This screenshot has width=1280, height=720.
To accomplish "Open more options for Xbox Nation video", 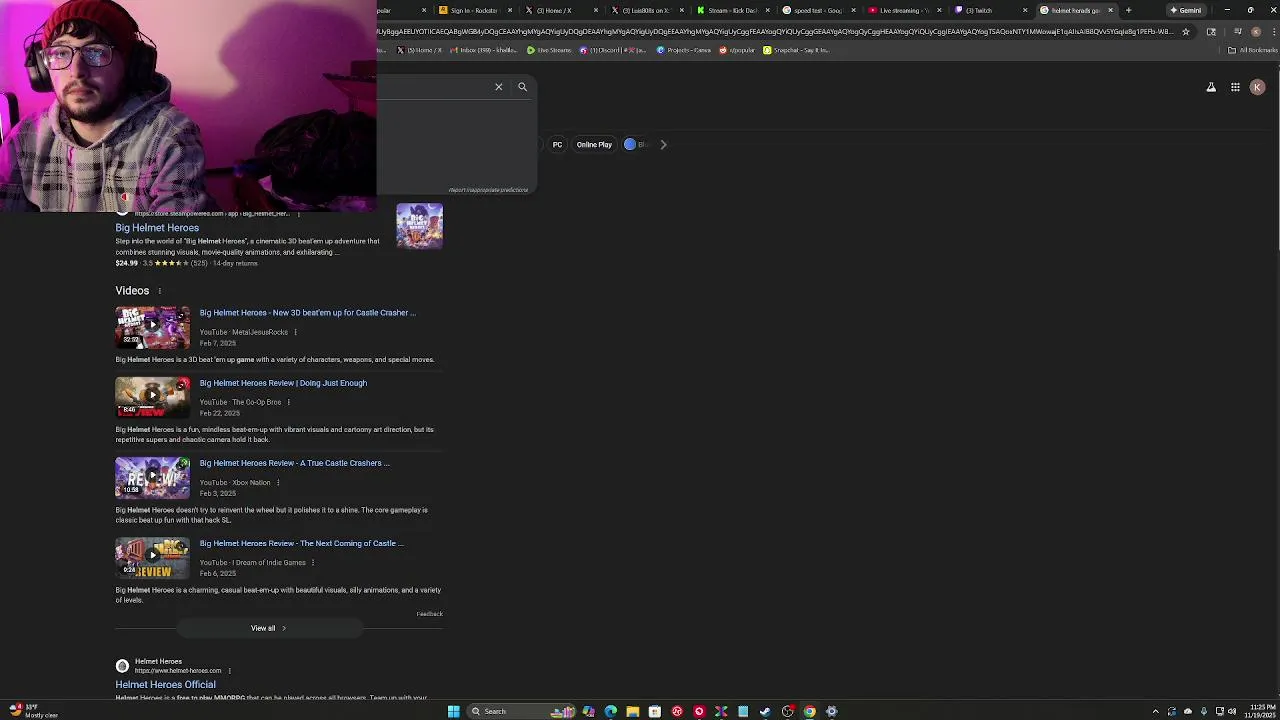I will tap(278, 482).
